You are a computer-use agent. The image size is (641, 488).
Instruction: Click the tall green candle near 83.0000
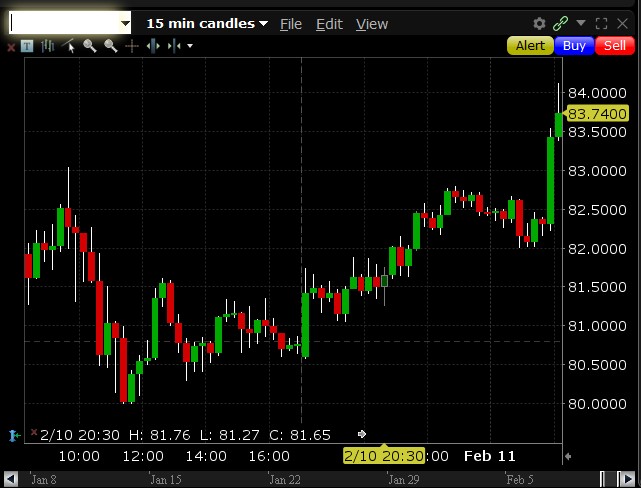(x=551, y=180)
